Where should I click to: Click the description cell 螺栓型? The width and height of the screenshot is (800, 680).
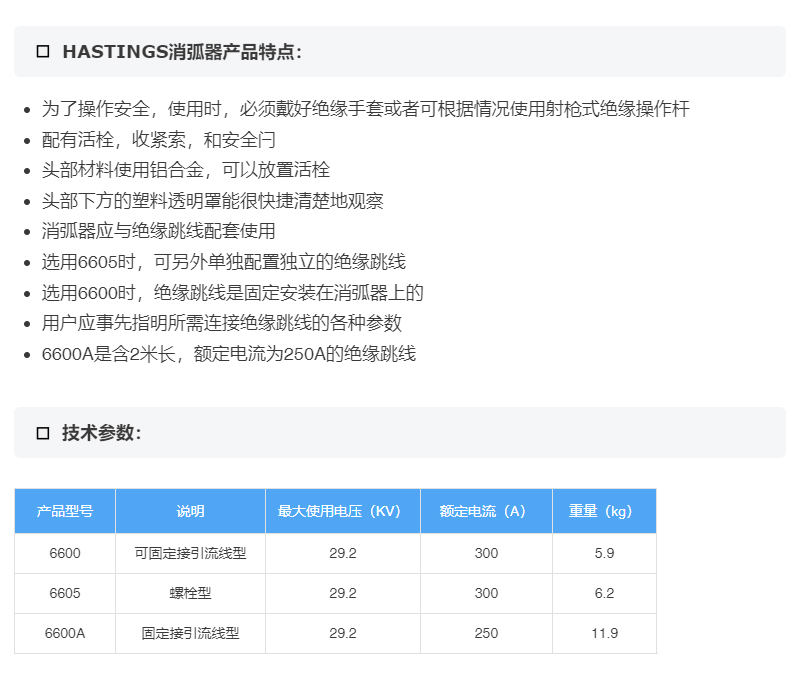click(190, 593)
